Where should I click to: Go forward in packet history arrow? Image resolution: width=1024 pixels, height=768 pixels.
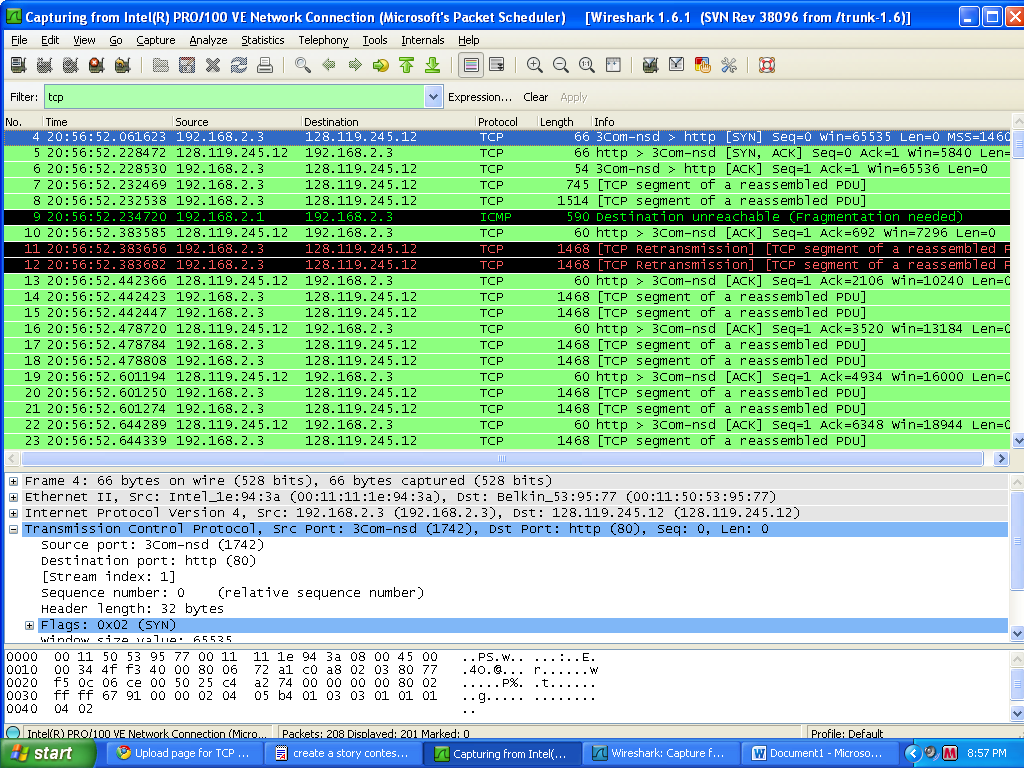coord(355,65)
